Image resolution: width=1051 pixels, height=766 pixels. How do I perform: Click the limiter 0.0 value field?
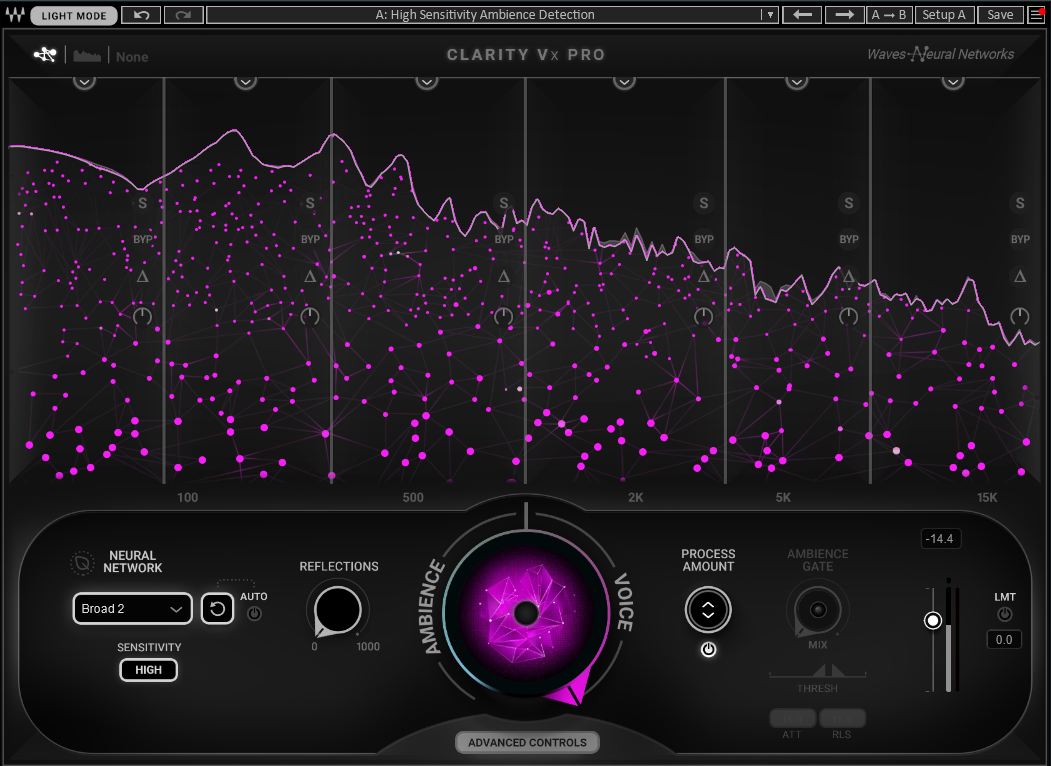(1003, 639)
